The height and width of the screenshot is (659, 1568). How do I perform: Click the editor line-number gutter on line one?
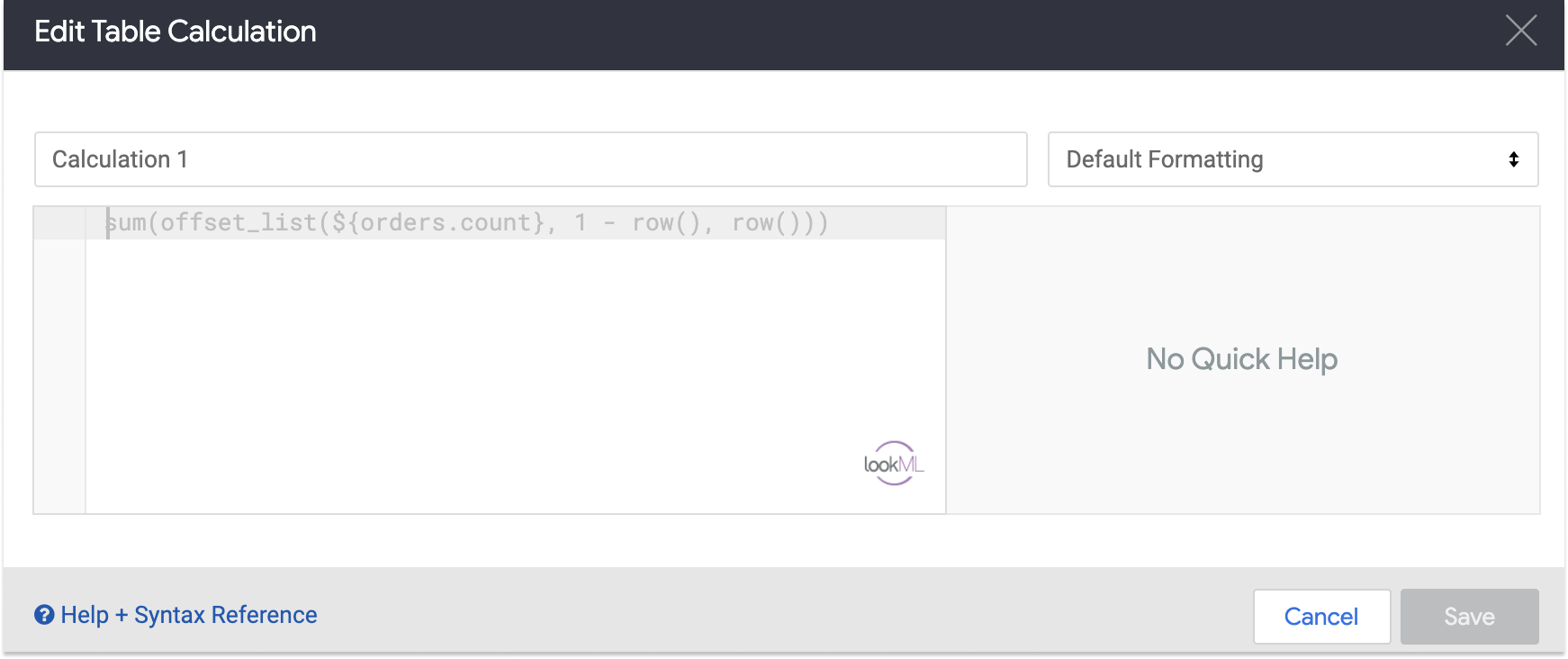tap(59, 222)
